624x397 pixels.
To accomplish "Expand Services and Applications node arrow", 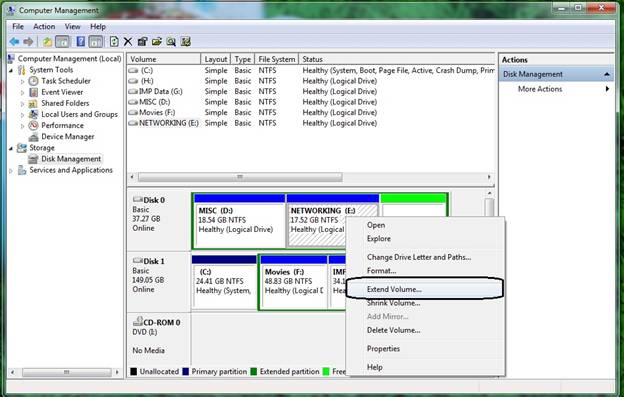I will click(11, 171).
